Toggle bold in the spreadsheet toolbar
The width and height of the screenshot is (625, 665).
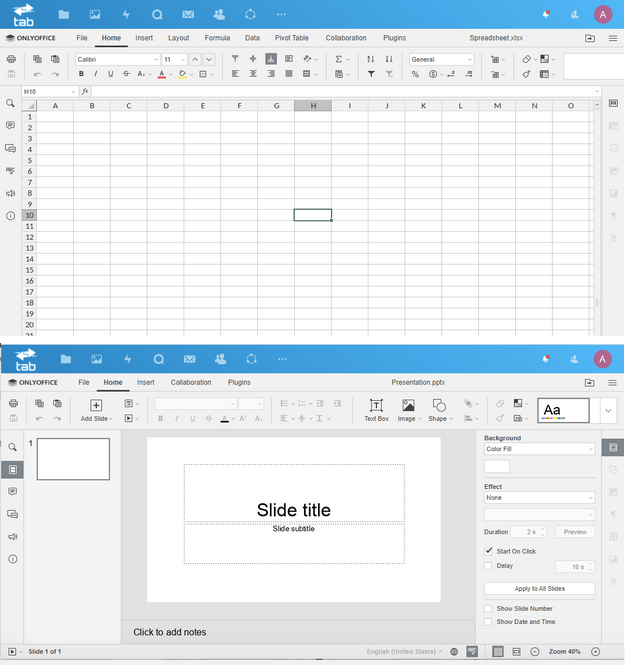[x=81, y=74]
